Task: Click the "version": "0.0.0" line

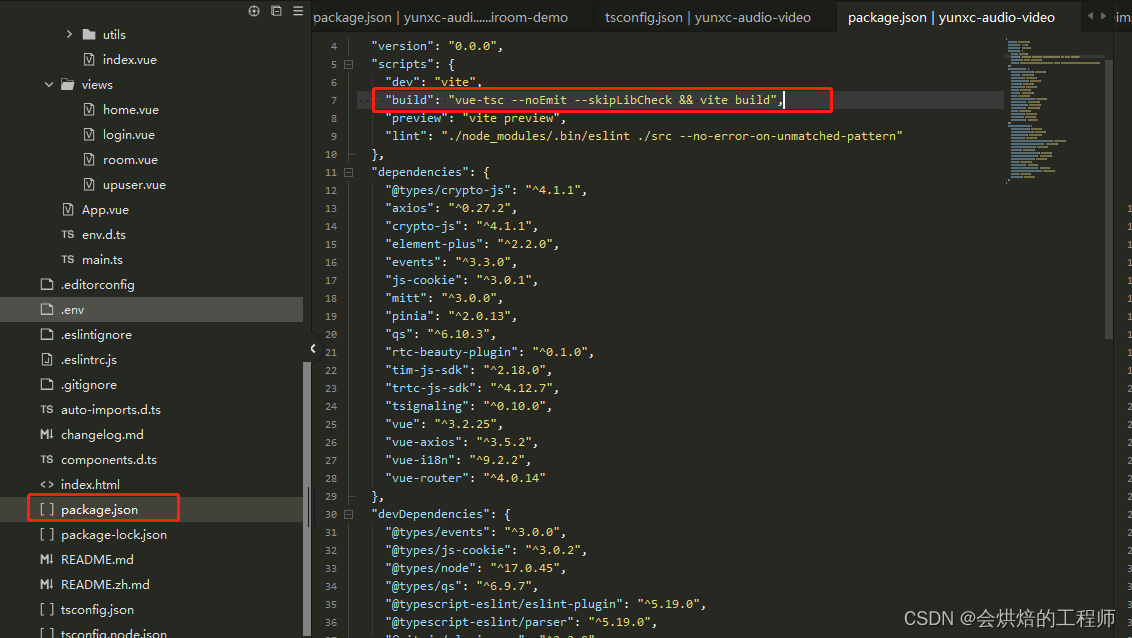Action: (x=437, y=45)
